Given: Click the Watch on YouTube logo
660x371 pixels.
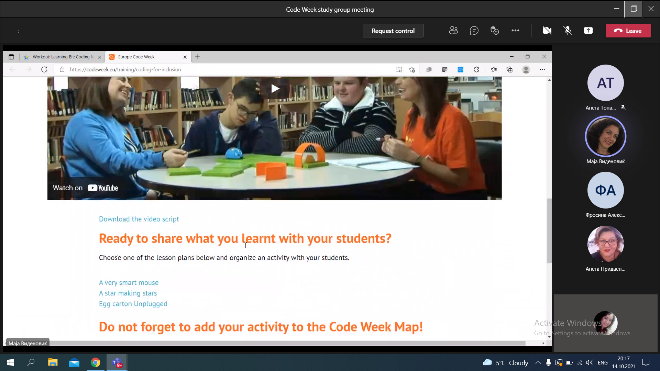Looking at the screenshot, I should (x=103, y=188).
